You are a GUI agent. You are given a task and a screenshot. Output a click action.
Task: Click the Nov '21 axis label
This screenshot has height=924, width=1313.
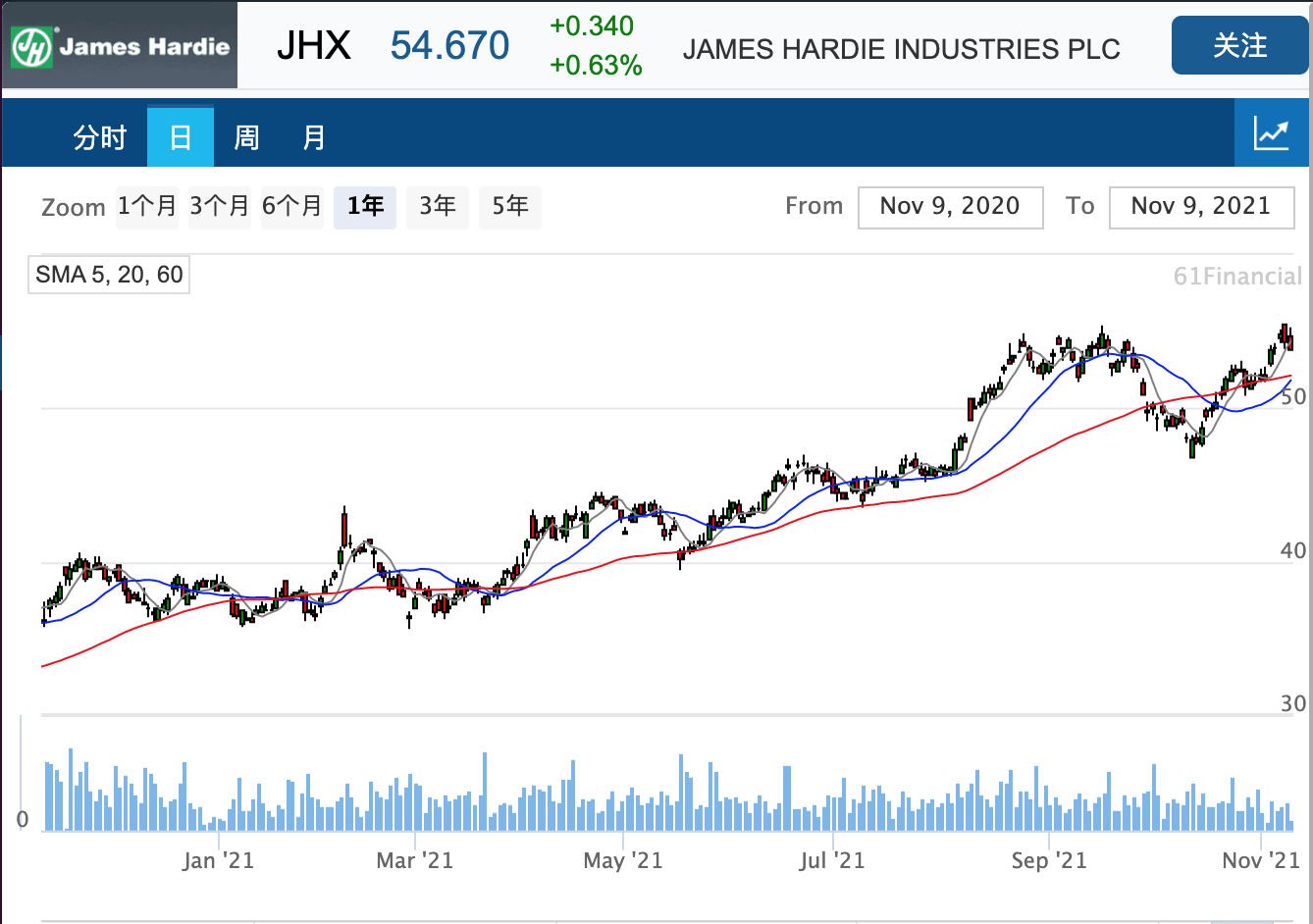1261,861
